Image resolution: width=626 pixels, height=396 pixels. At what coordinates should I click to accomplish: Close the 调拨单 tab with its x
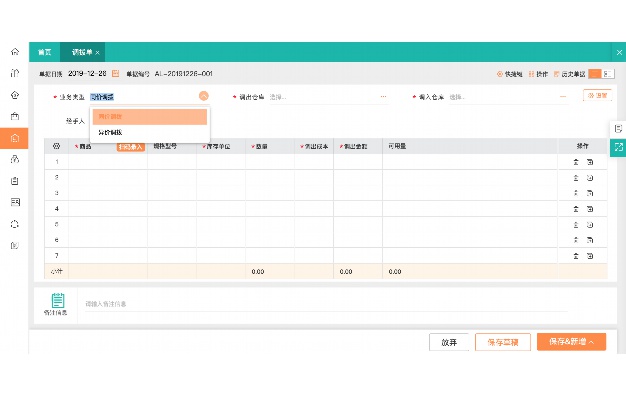point(97,53)
